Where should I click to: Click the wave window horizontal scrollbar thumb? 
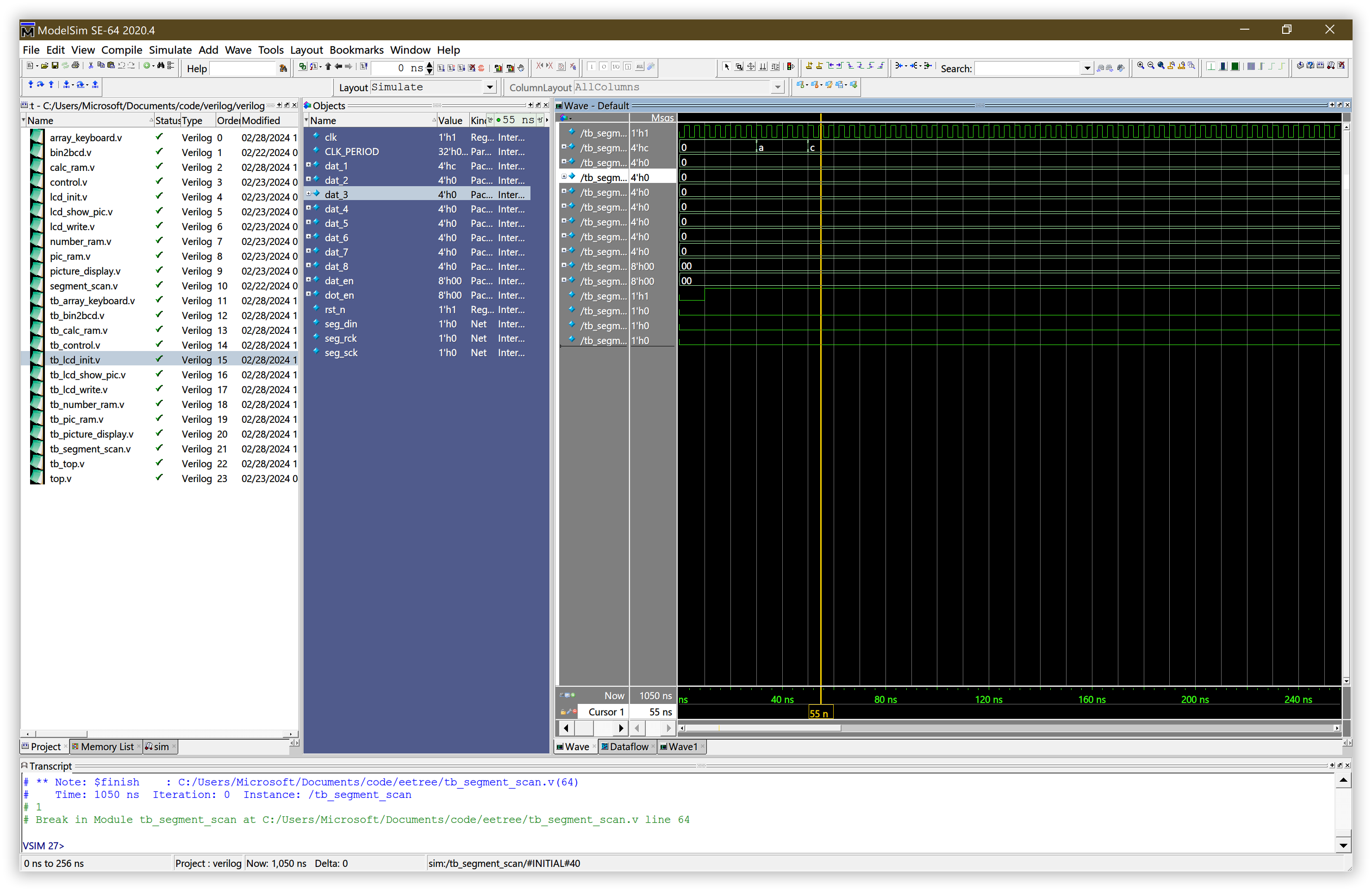point(764,728)
